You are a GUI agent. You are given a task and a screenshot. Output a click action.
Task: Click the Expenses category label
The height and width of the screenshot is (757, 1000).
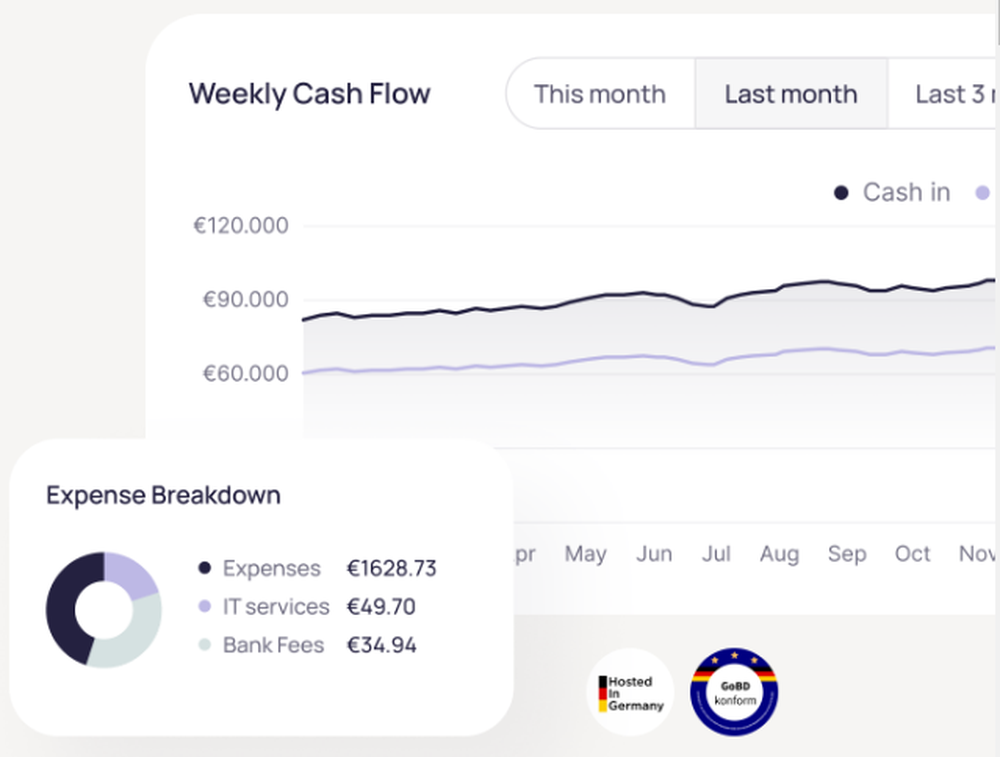point(272,568)
